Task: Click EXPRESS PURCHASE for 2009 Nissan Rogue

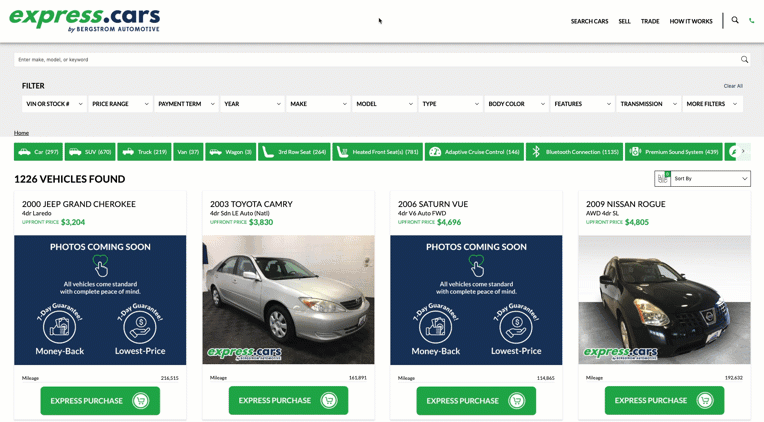Action: [x=664, y=401]
